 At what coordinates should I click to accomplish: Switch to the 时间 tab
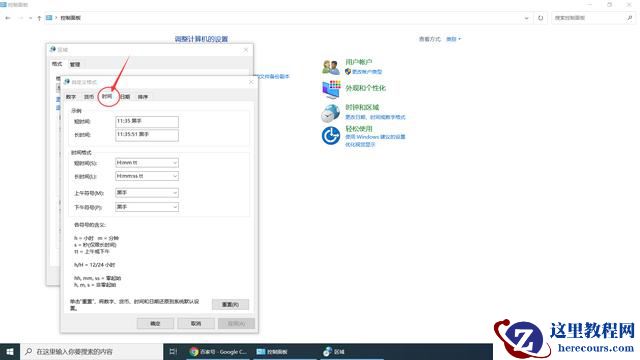[x=107, y=96]
